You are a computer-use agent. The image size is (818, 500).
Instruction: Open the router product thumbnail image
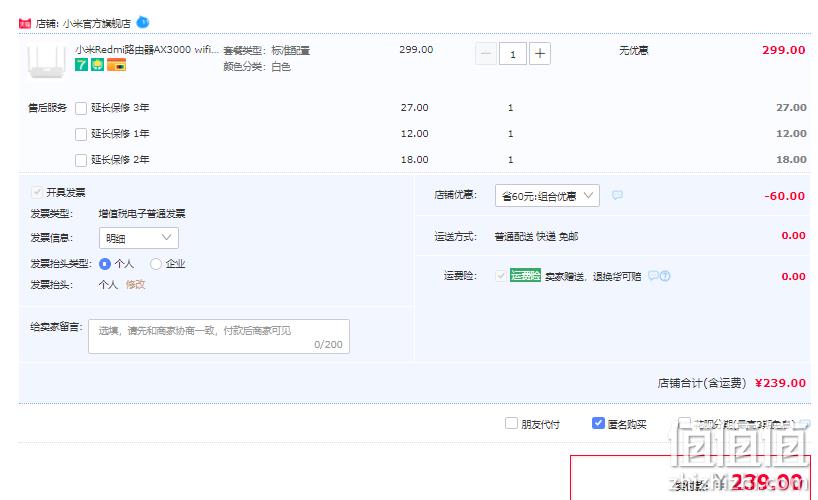[x=47, y=62]
